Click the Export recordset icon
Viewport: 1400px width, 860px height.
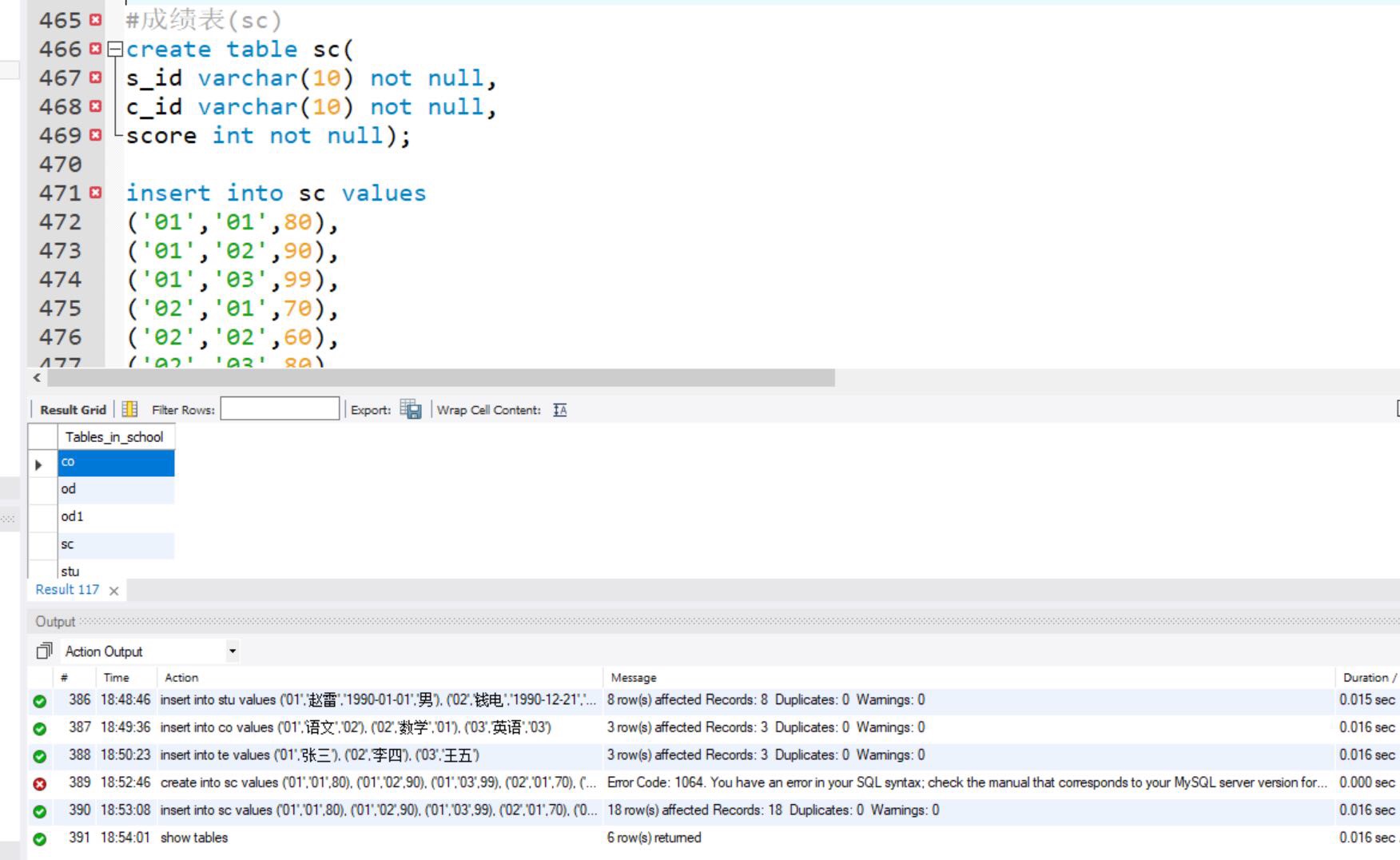click(410, 409)
